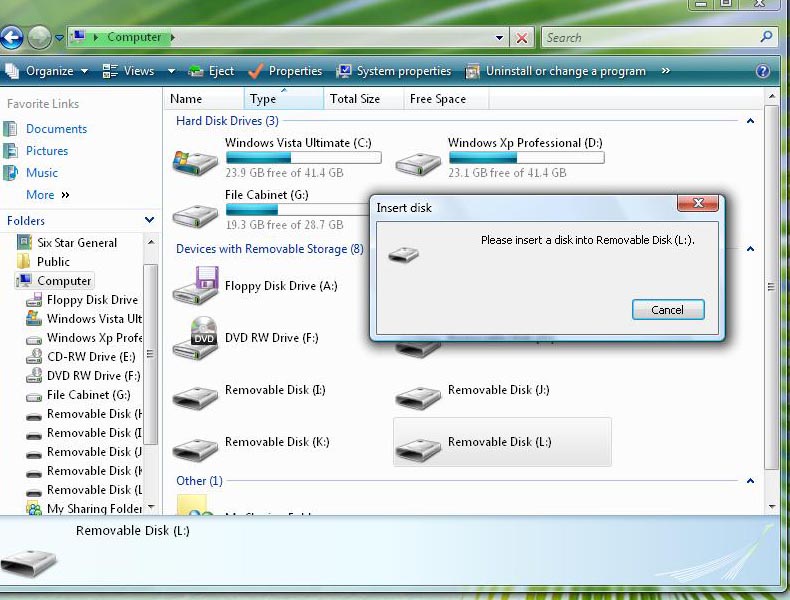Select Removable Disk (I:) icon
Screen dimensions: 790x600
point(195,396)
